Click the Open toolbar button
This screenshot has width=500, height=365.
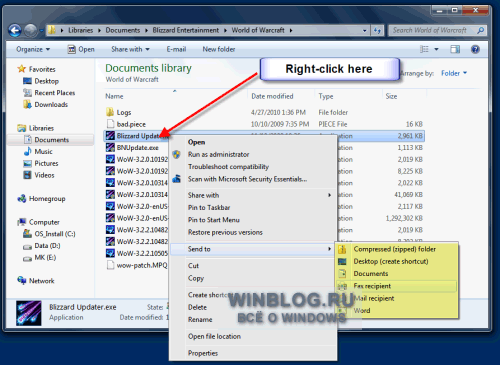point(81,49)
